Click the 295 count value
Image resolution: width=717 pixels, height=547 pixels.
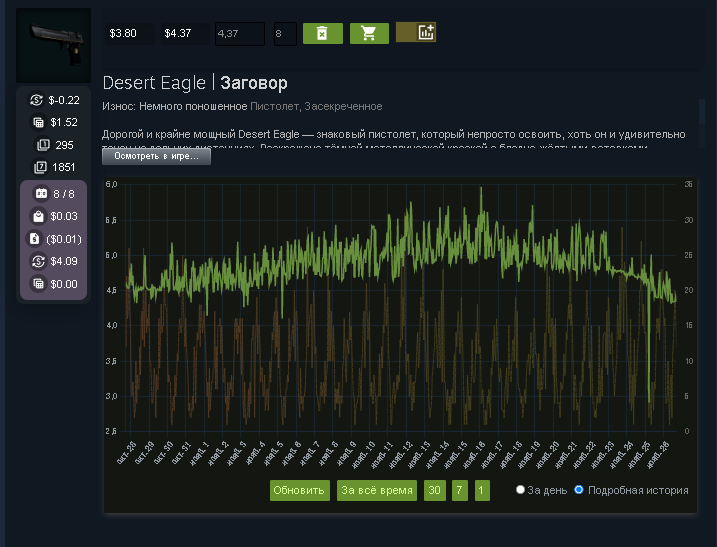pos(64,145)
